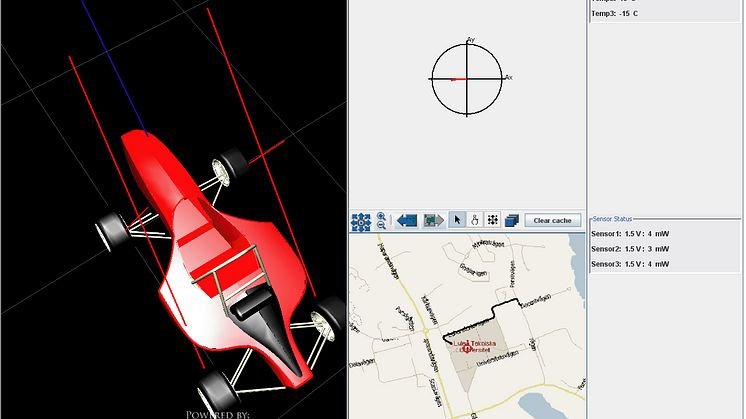This screenshot has width=746, height=419.
Task: Select the arrow pointer tool
Action: click(457, 221)
